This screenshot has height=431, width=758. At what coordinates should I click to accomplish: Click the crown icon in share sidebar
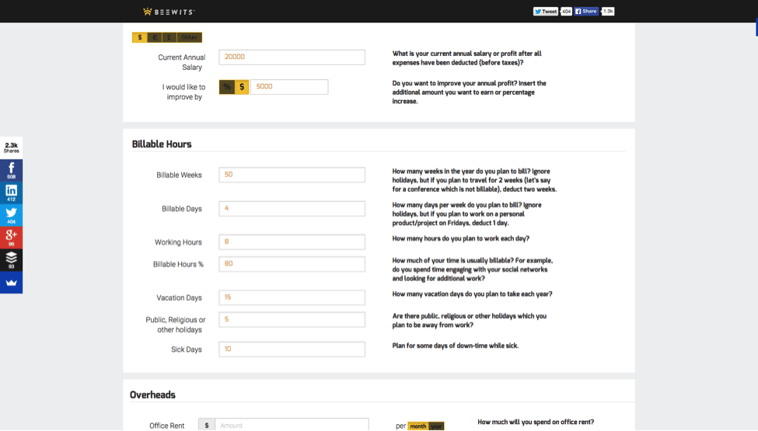pos(11,282)
